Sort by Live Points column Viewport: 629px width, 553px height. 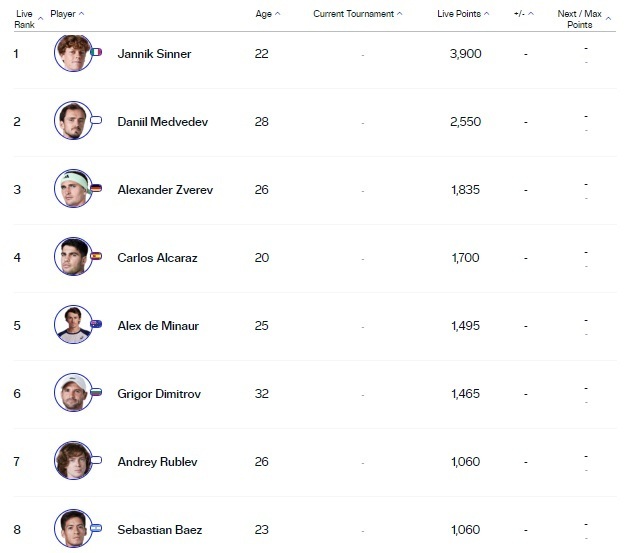coord(463,14)
